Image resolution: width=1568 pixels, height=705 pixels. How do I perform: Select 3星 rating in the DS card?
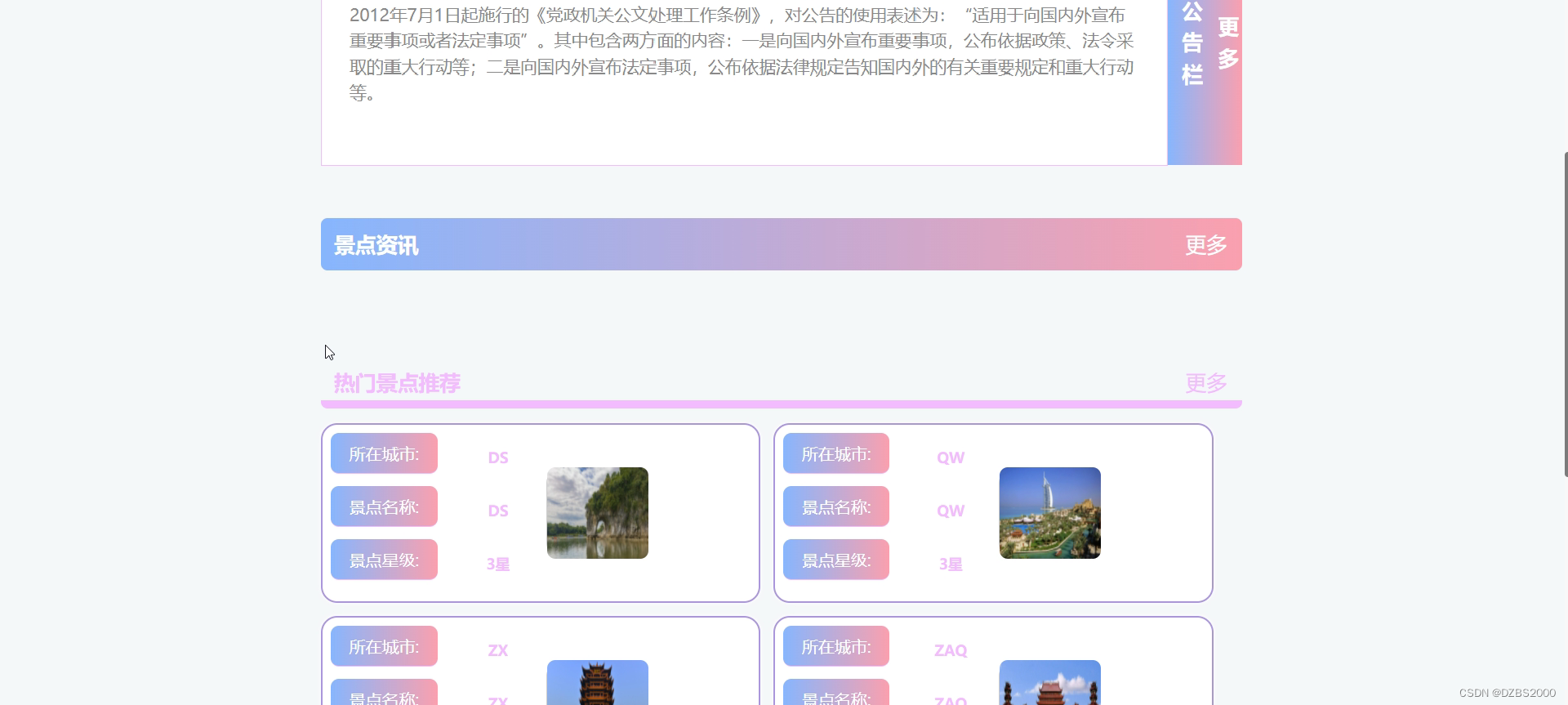[498, 564]
